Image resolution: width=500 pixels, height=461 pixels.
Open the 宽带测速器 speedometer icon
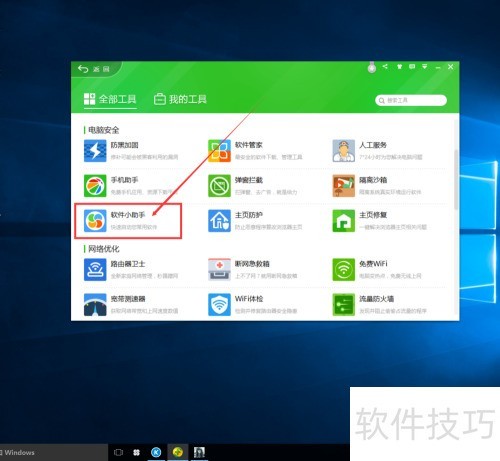pos(95,304)
